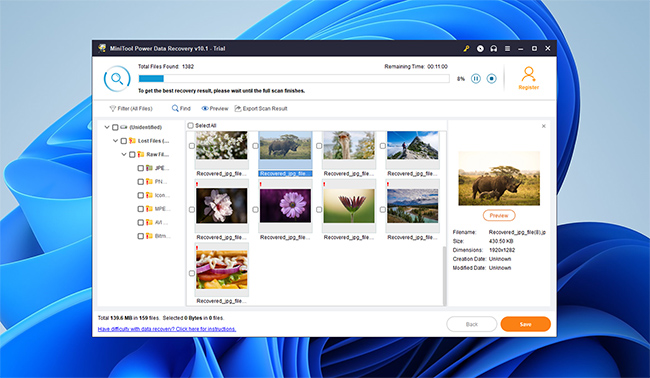Click the headphones support icon
650x378 pixels.
[x=493, y=48]
